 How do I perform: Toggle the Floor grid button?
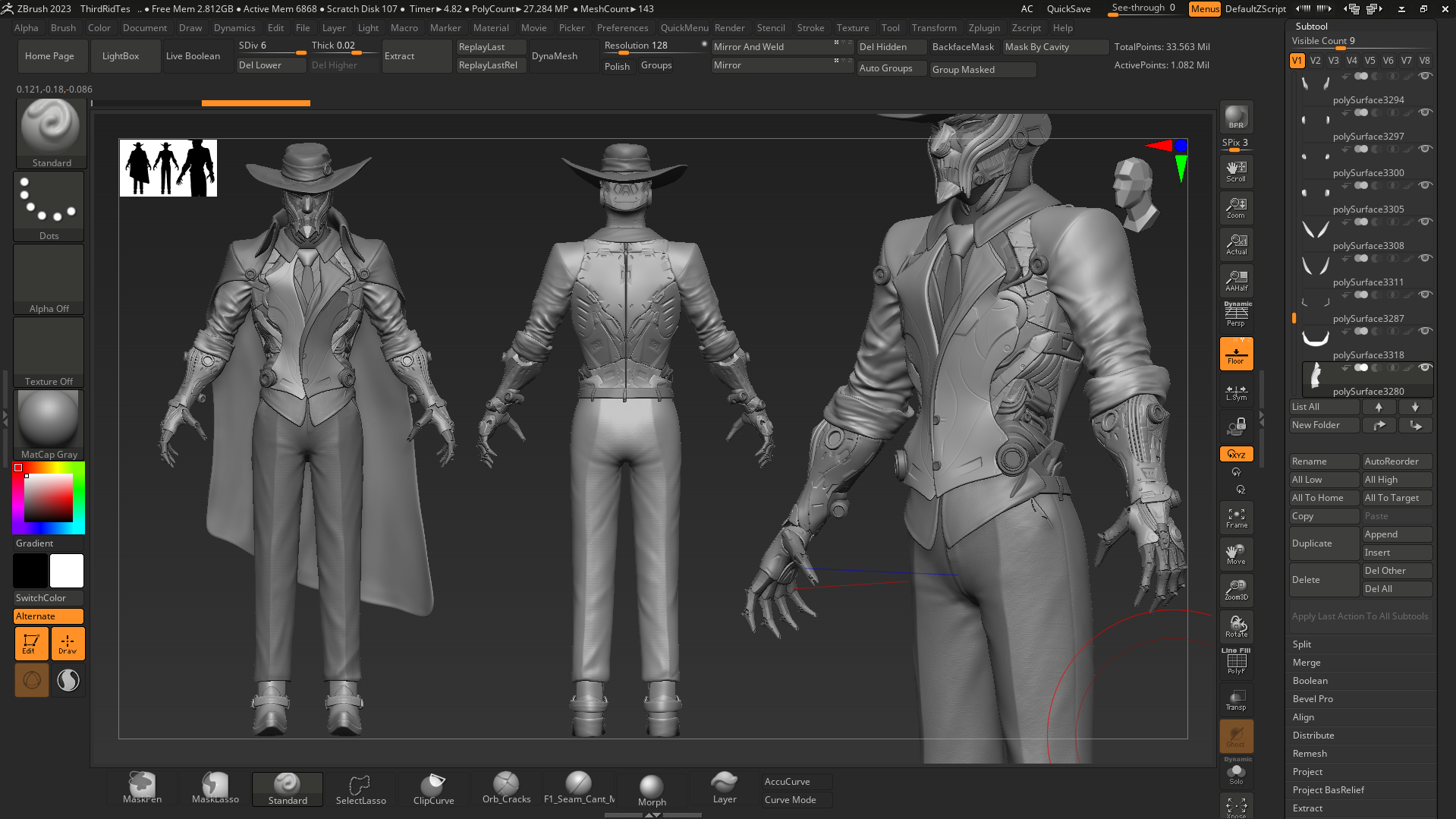click(1236, 354)
